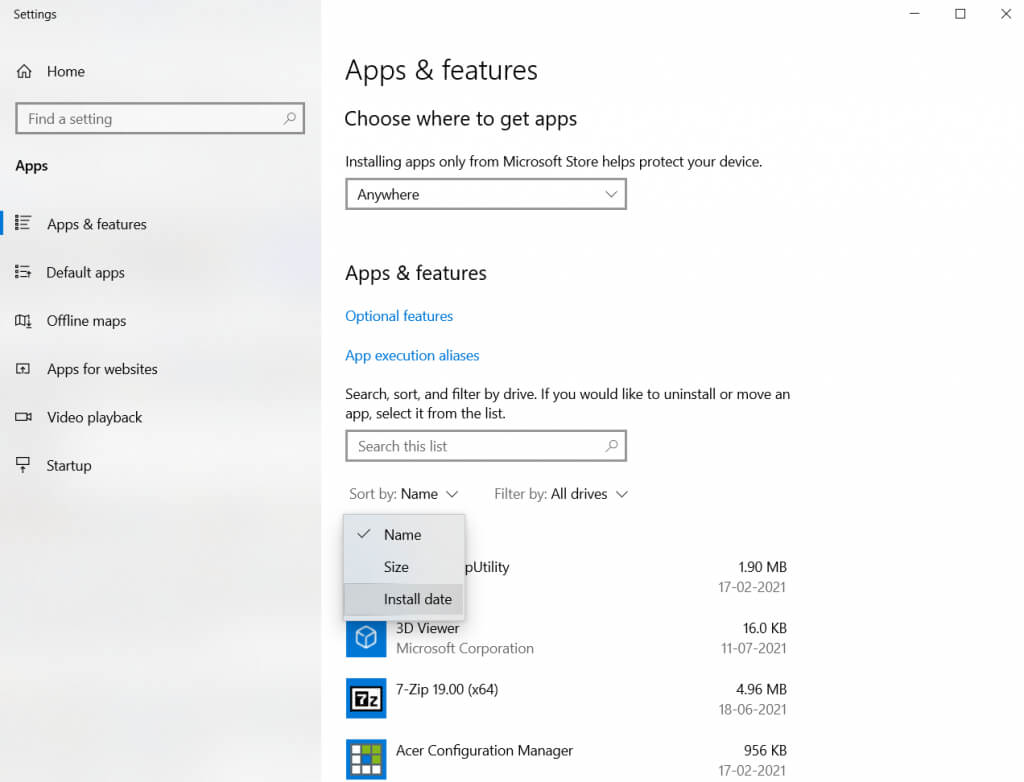Click the Acer Configuration Manager icon

(365, 758)
